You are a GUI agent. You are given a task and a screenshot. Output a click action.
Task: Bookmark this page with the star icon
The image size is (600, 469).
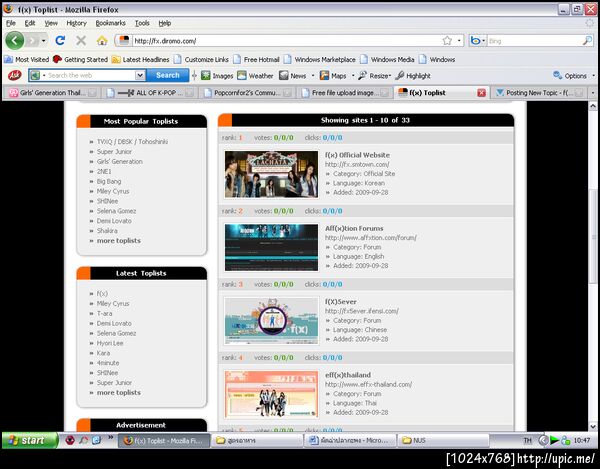pyautogui.click(x=447, y=41)
